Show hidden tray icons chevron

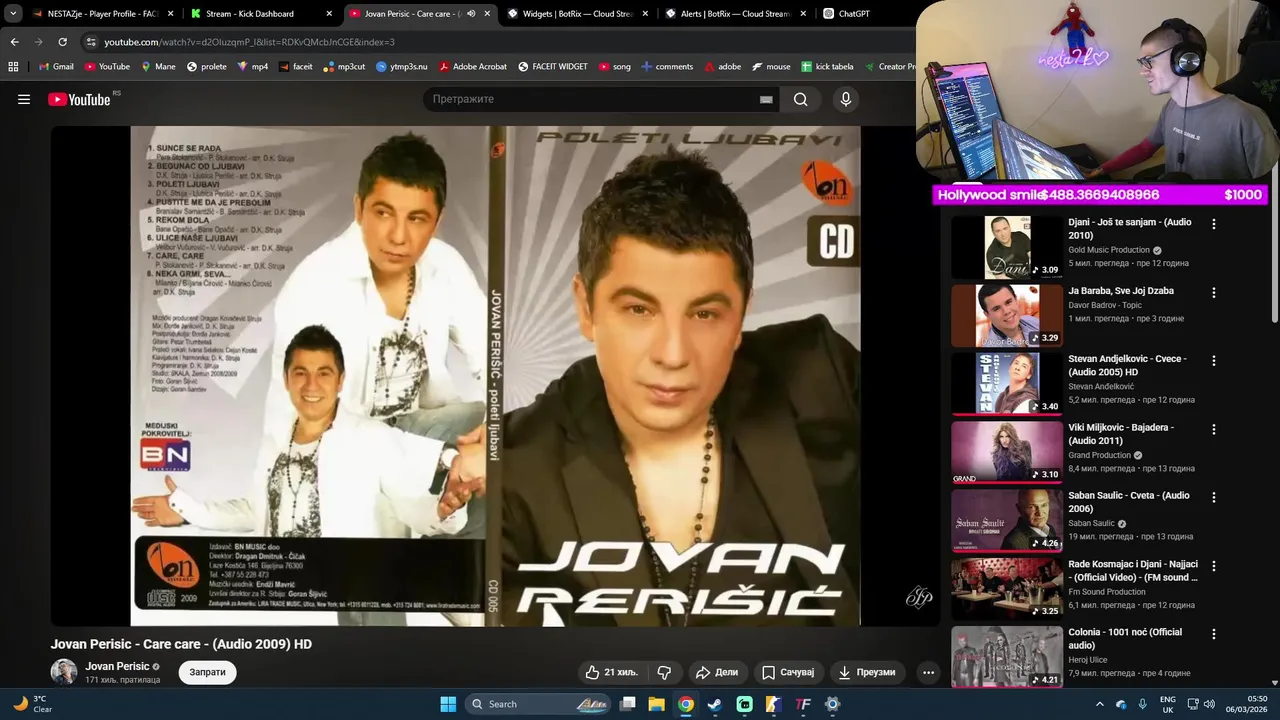[x=1100, y=704]
